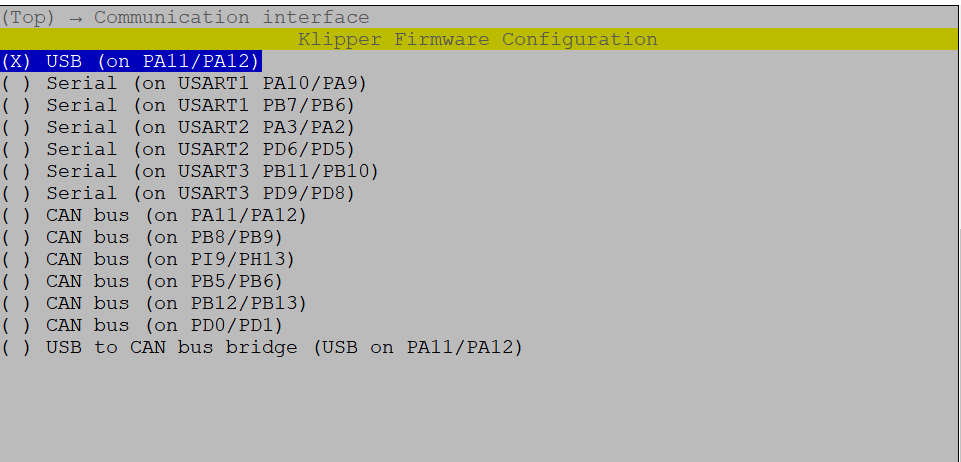Click the breadcrumb arrow after (Top)
The image size is (961, 462).
click(x=76, y=17)
